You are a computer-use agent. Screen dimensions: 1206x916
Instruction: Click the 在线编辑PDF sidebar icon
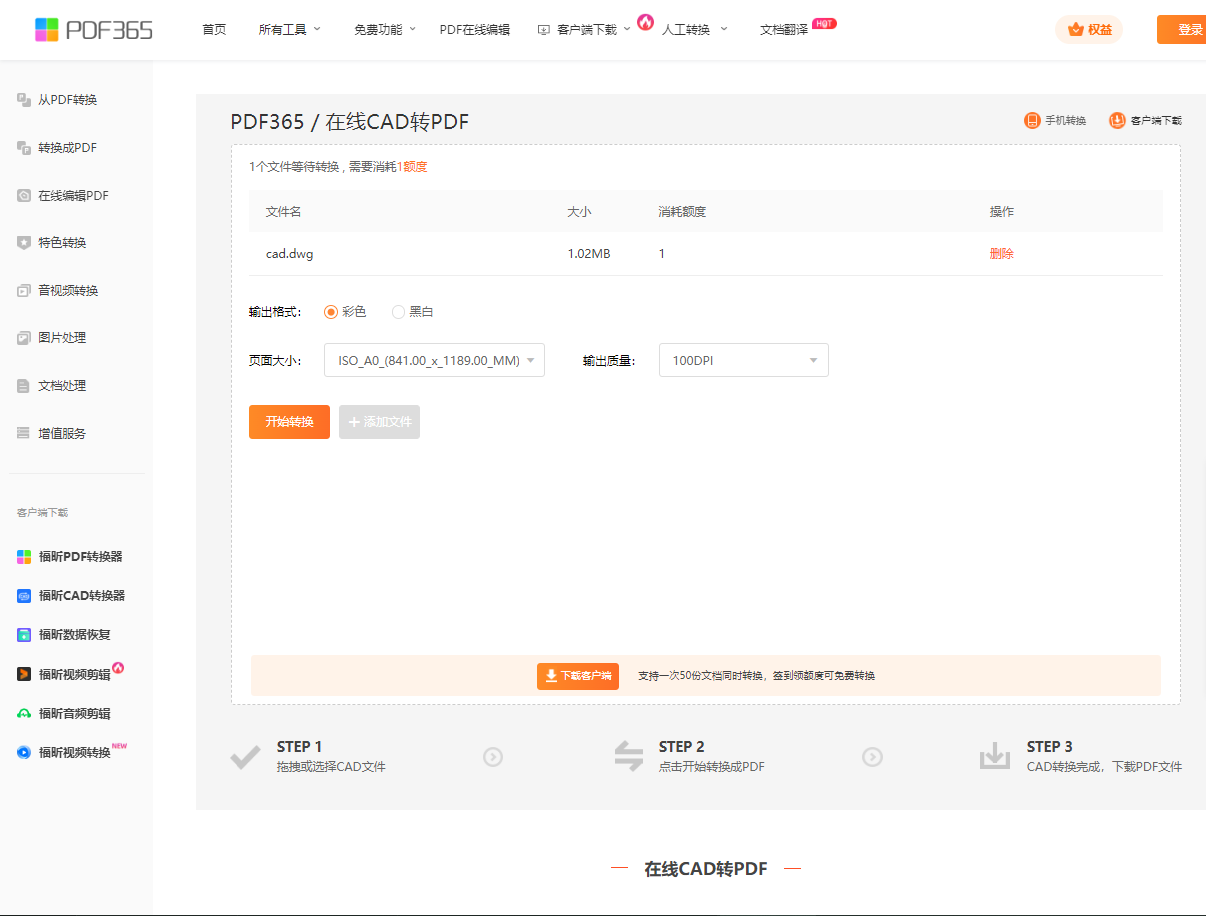tap(24, 196)
